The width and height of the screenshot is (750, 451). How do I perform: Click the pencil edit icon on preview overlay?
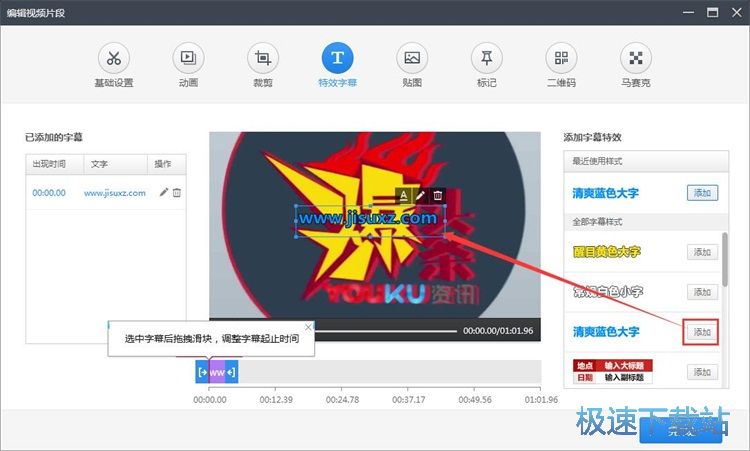pyautogui.click(x=420, y=195)
